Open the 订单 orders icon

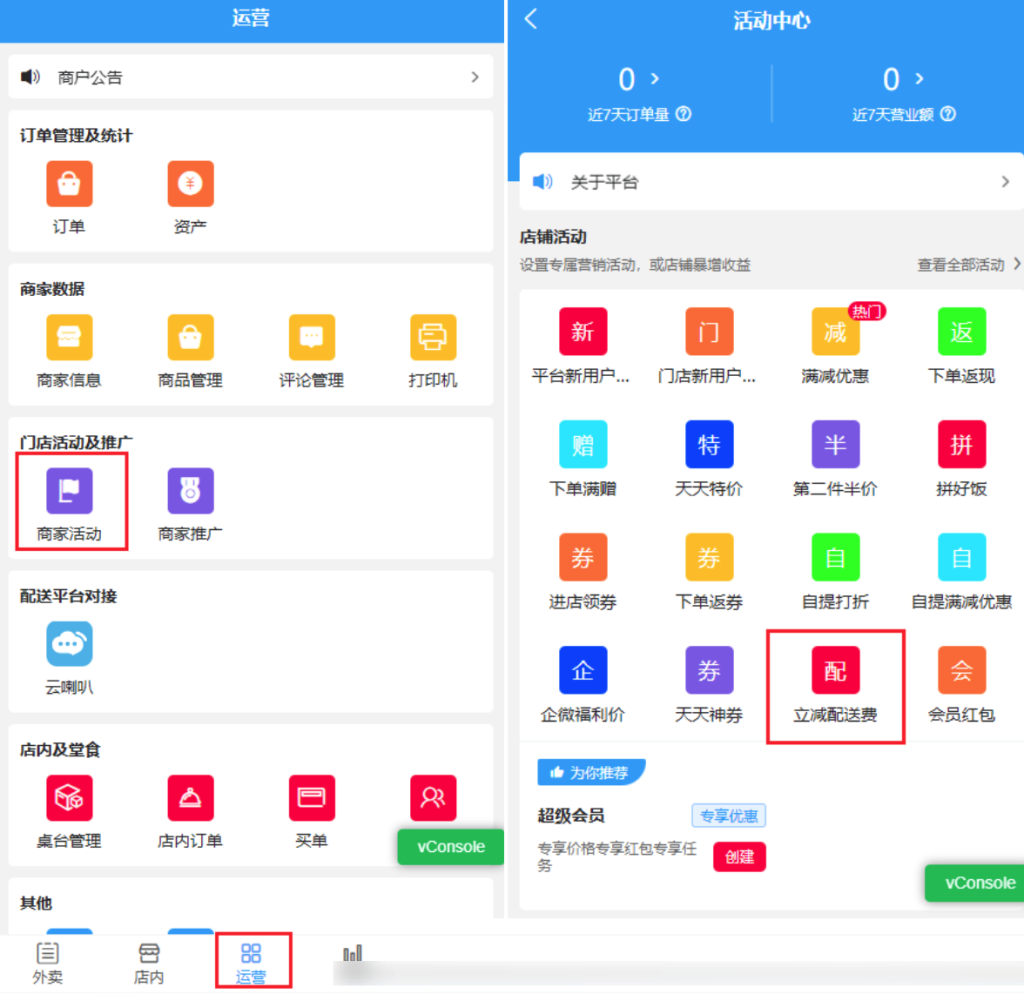click(x=69, y=185)
